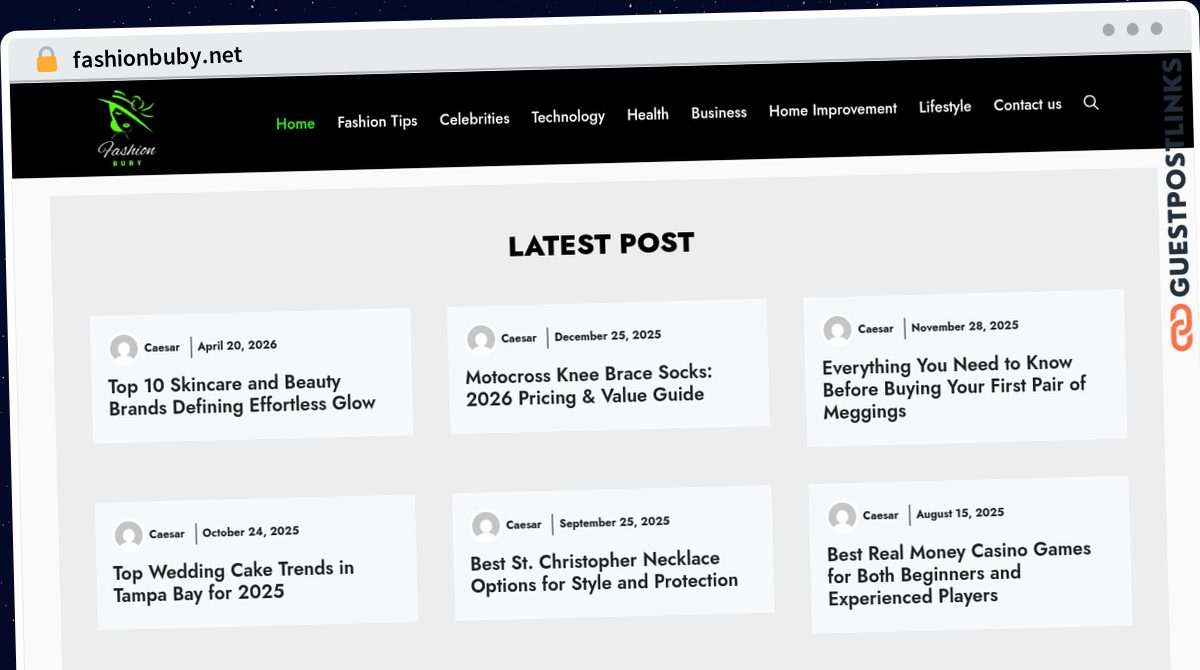The image size is (1200, 670).
Task: Click the September 25, 2025 date
Action: click(x=615, y=522)
